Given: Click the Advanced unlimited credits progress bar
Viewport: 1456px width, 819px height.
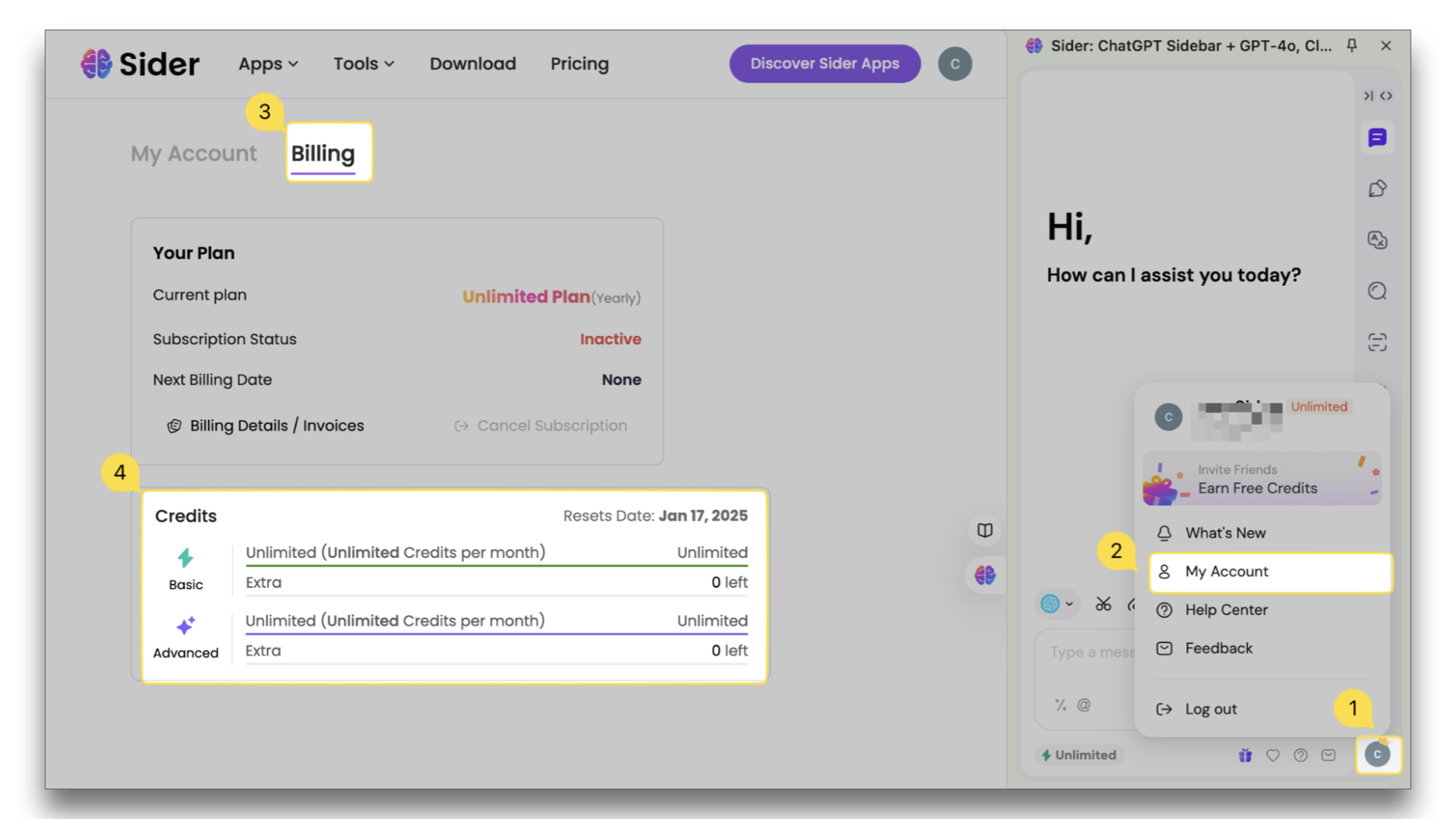Looking at the screenshot, I should tap(497, 633).
